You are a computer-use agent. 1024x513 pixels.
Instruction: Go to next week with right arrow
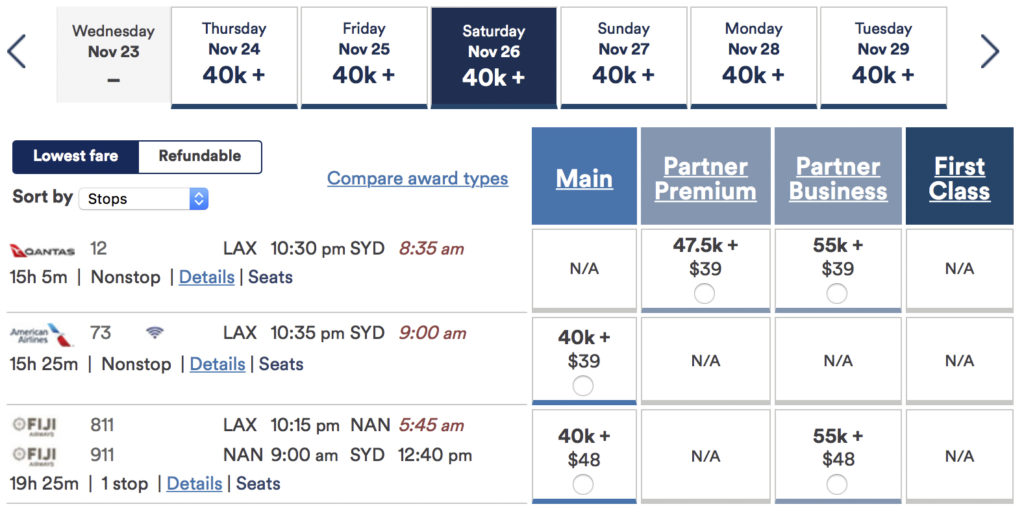point(989,51)
